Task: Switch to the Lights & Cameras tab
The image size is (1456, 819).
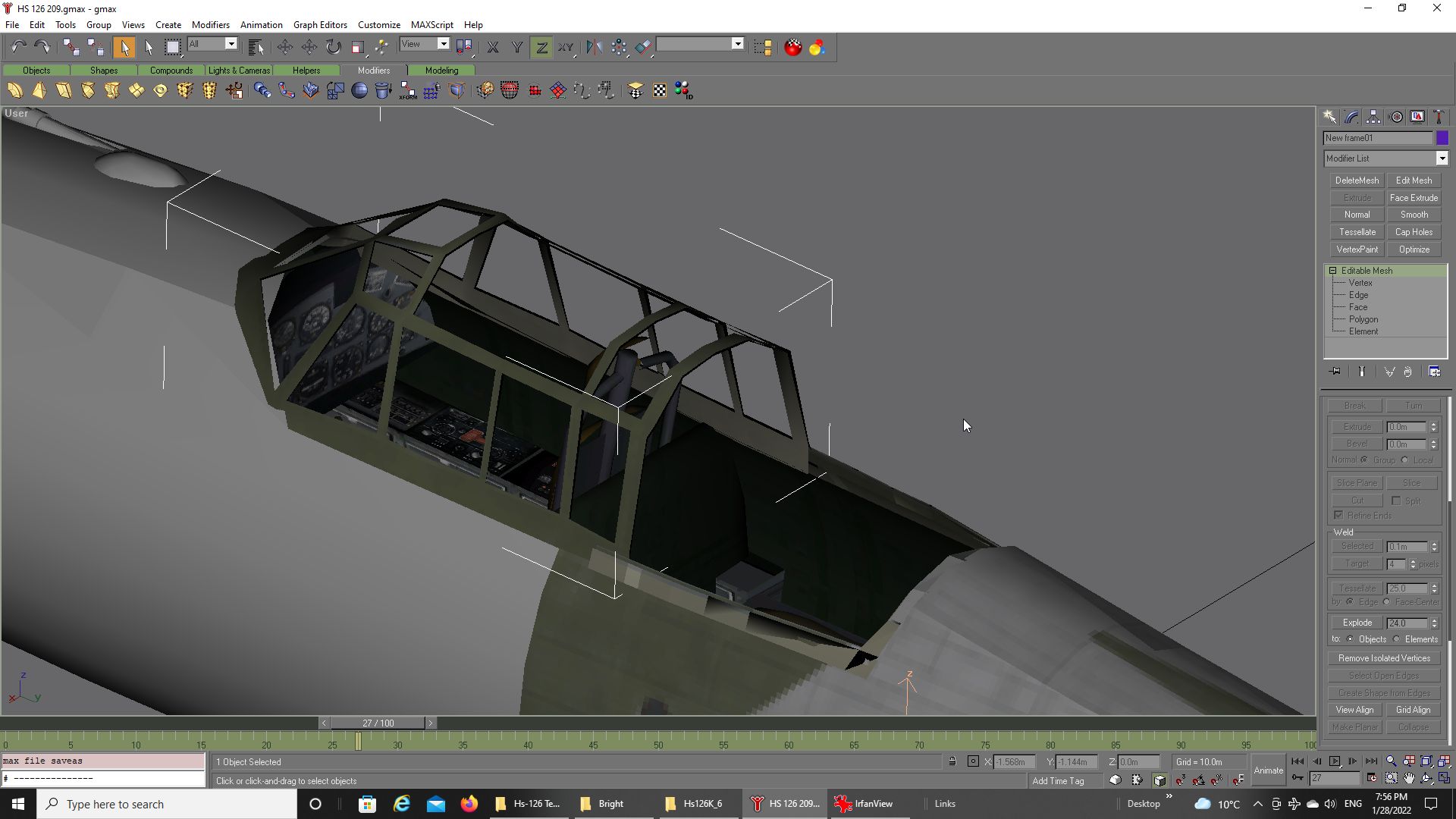Action: click(239, 71)
